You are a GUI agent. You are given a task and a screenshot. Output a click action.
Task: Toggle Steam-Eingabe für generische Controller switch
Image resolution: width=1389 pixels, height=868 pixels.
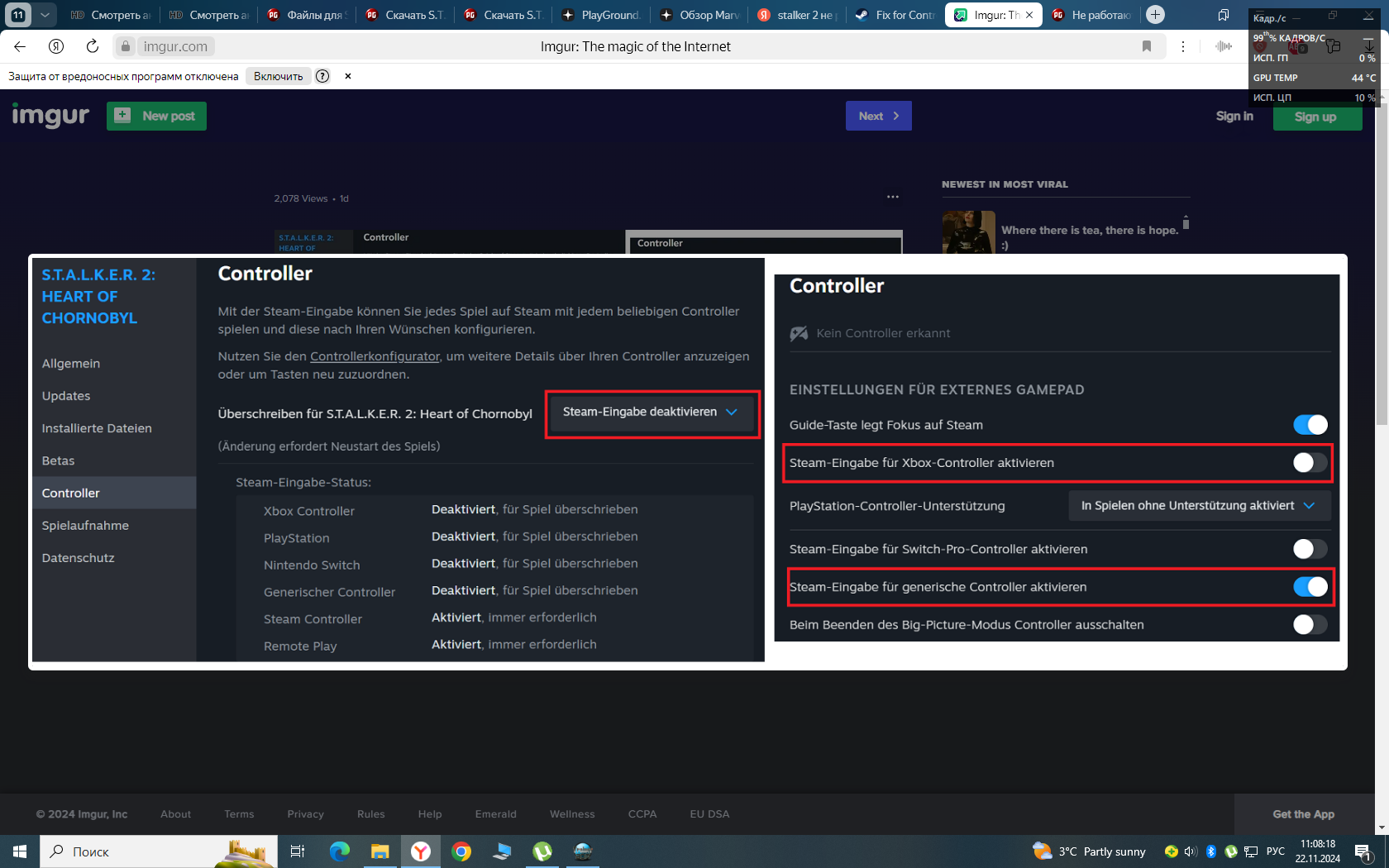[1310, 587]
